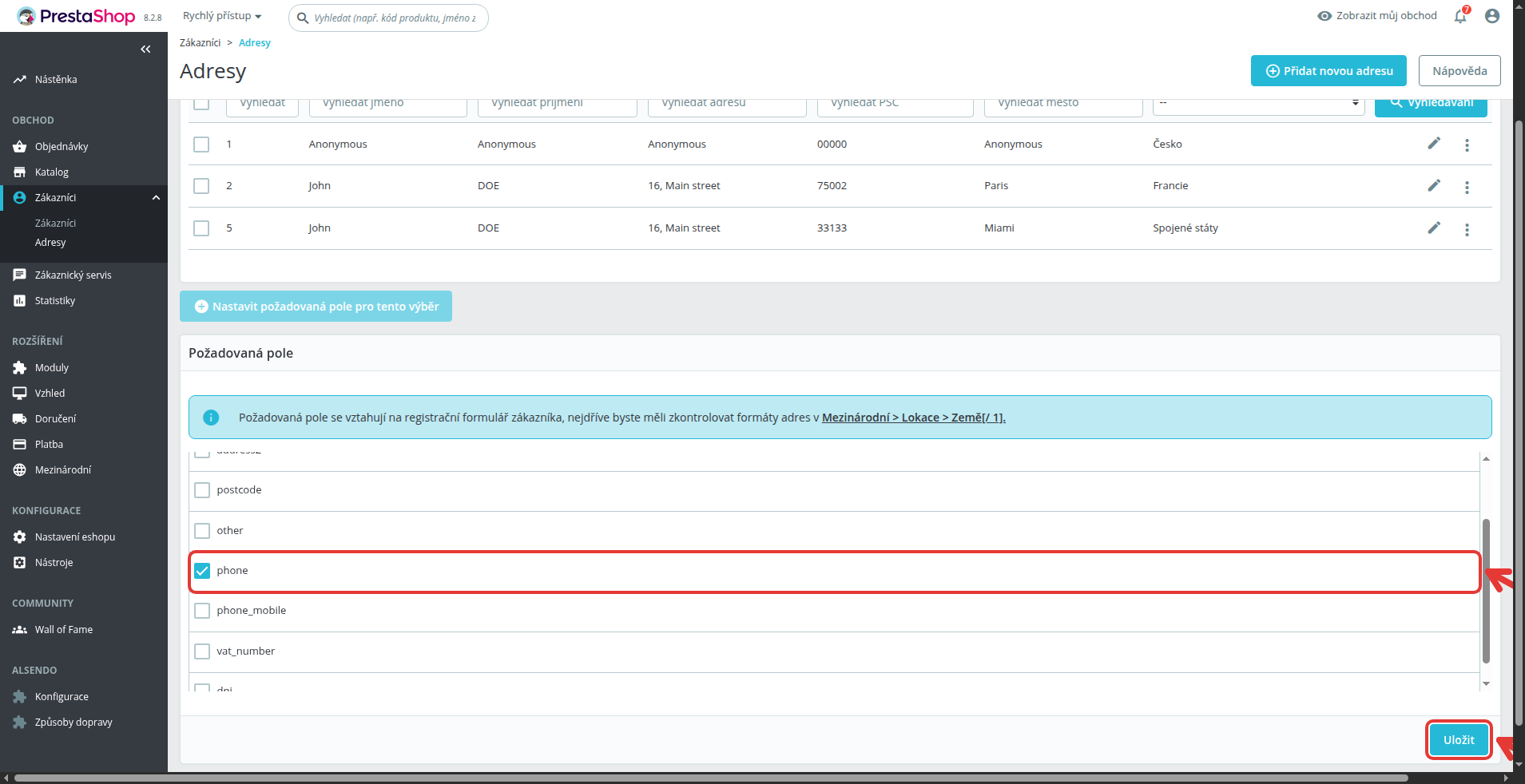Check the postcode required field
Image resolution: width=1525 pixels, height=784 pixels.
click(202, 490)
